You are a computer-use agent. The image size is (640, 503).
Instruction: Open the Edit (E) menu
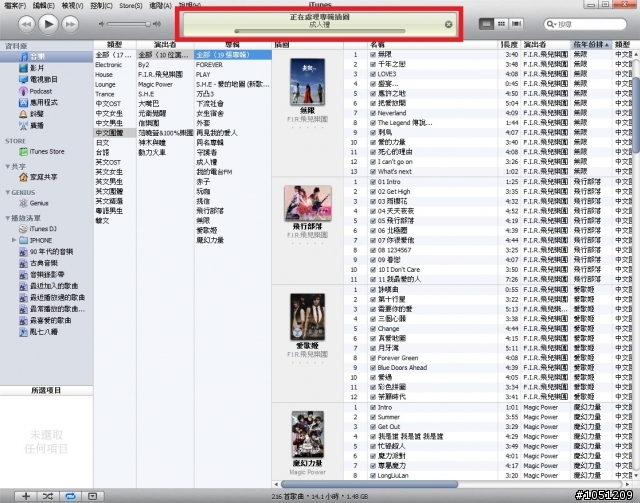pyautogui.click(x=44, y=5)
